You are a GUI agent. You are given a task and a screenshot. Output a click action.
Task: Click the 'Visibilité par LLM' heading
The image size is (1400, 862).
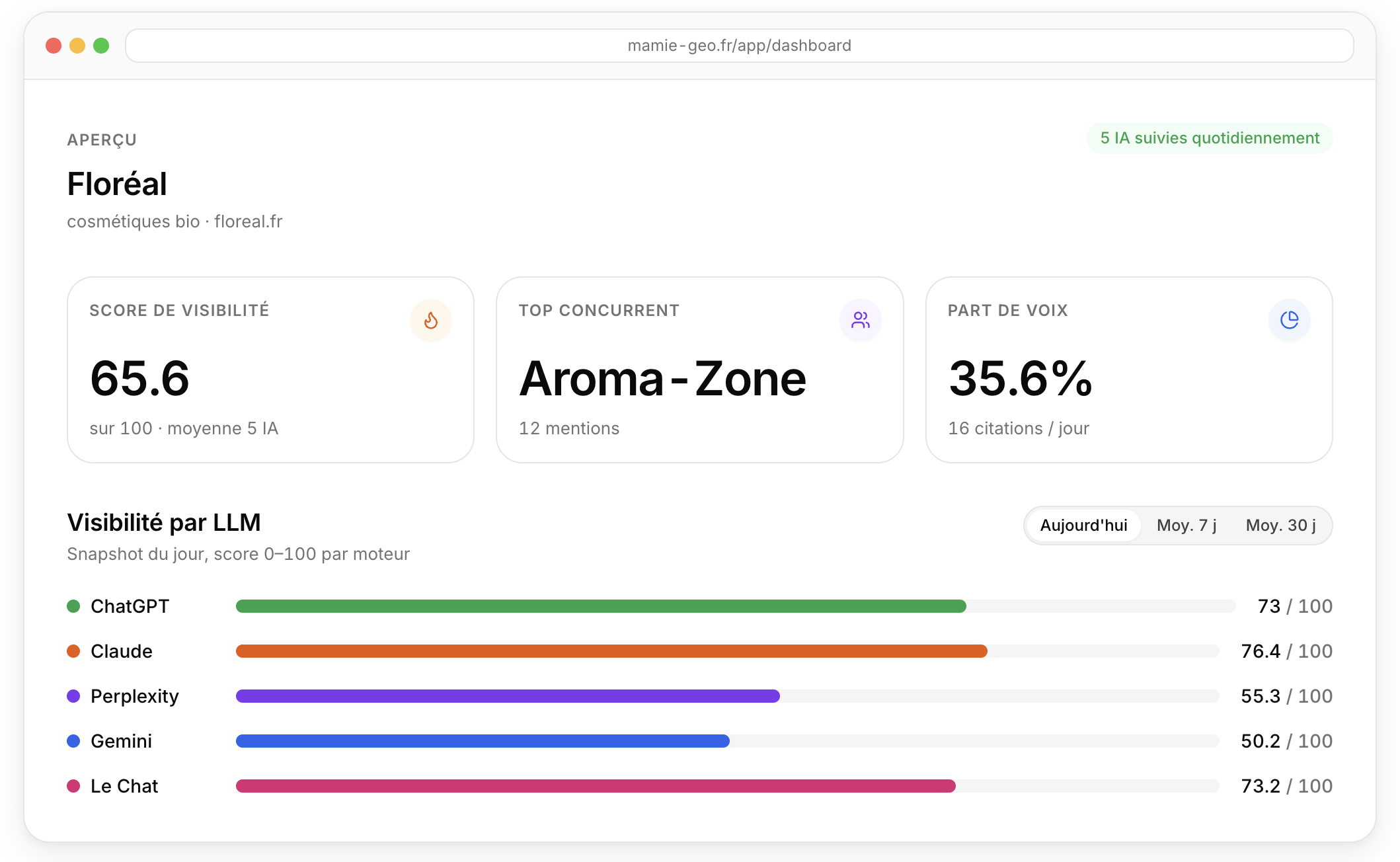164,523
